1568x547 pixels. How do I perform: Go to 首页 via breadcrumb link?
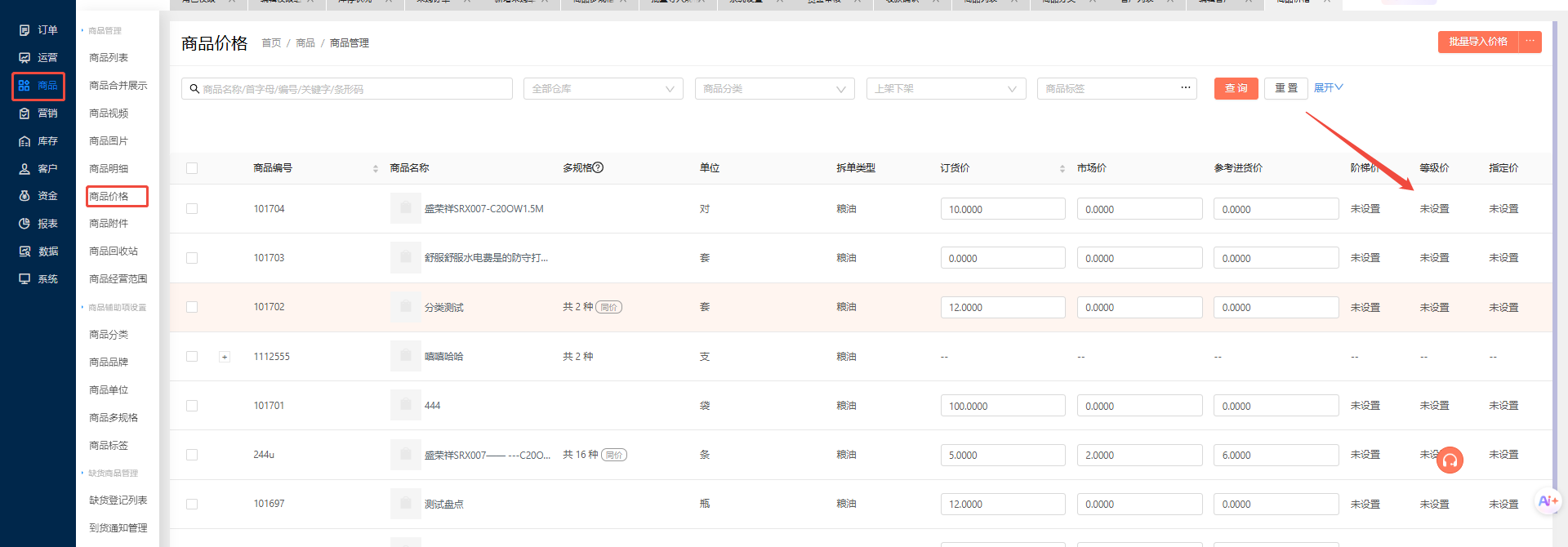tap(271, 43)
